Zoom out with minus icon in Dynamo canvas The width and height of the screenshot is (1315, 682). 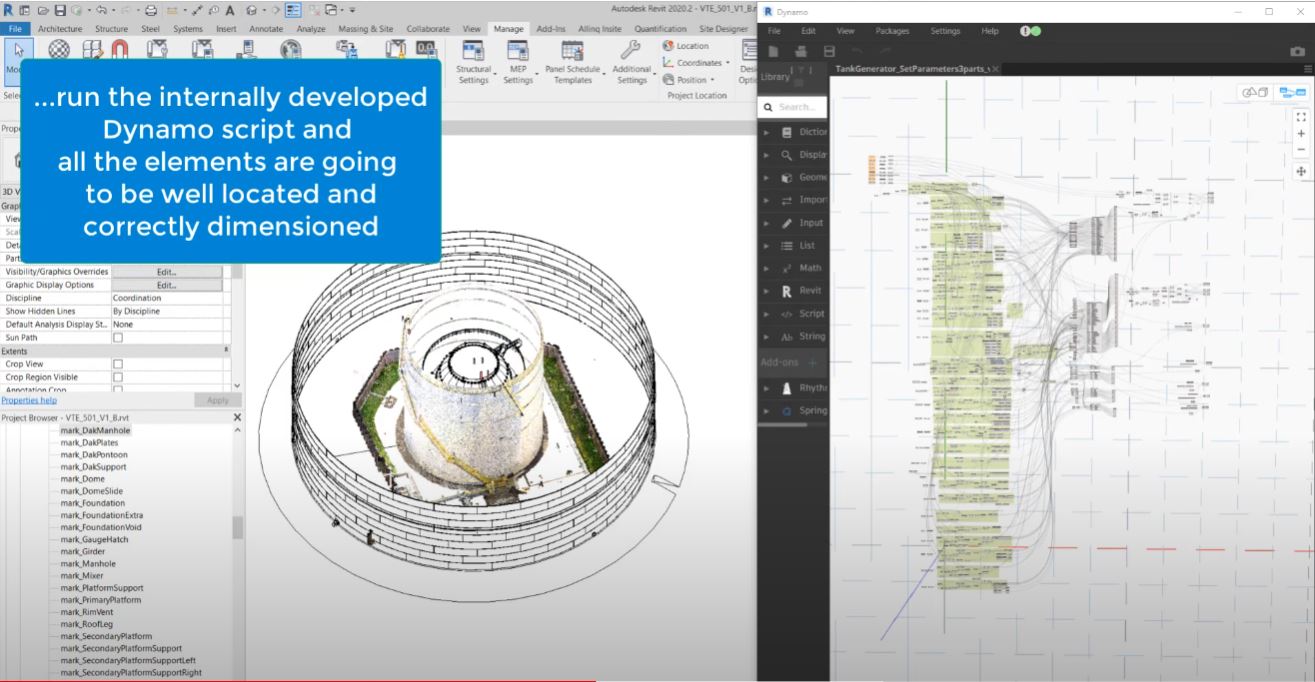(1301, 150)
